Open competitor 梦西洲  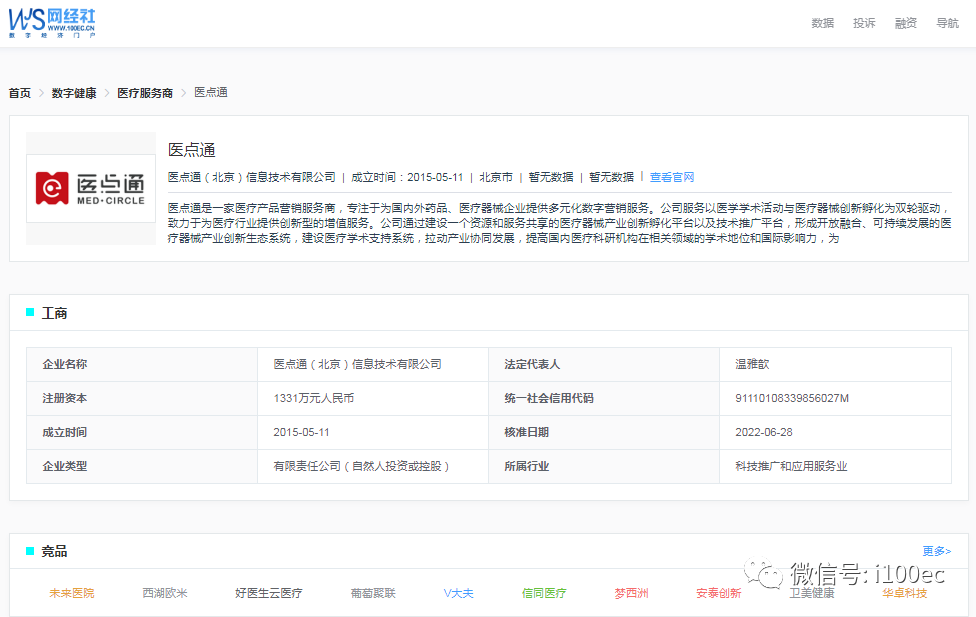pos(631,593)
